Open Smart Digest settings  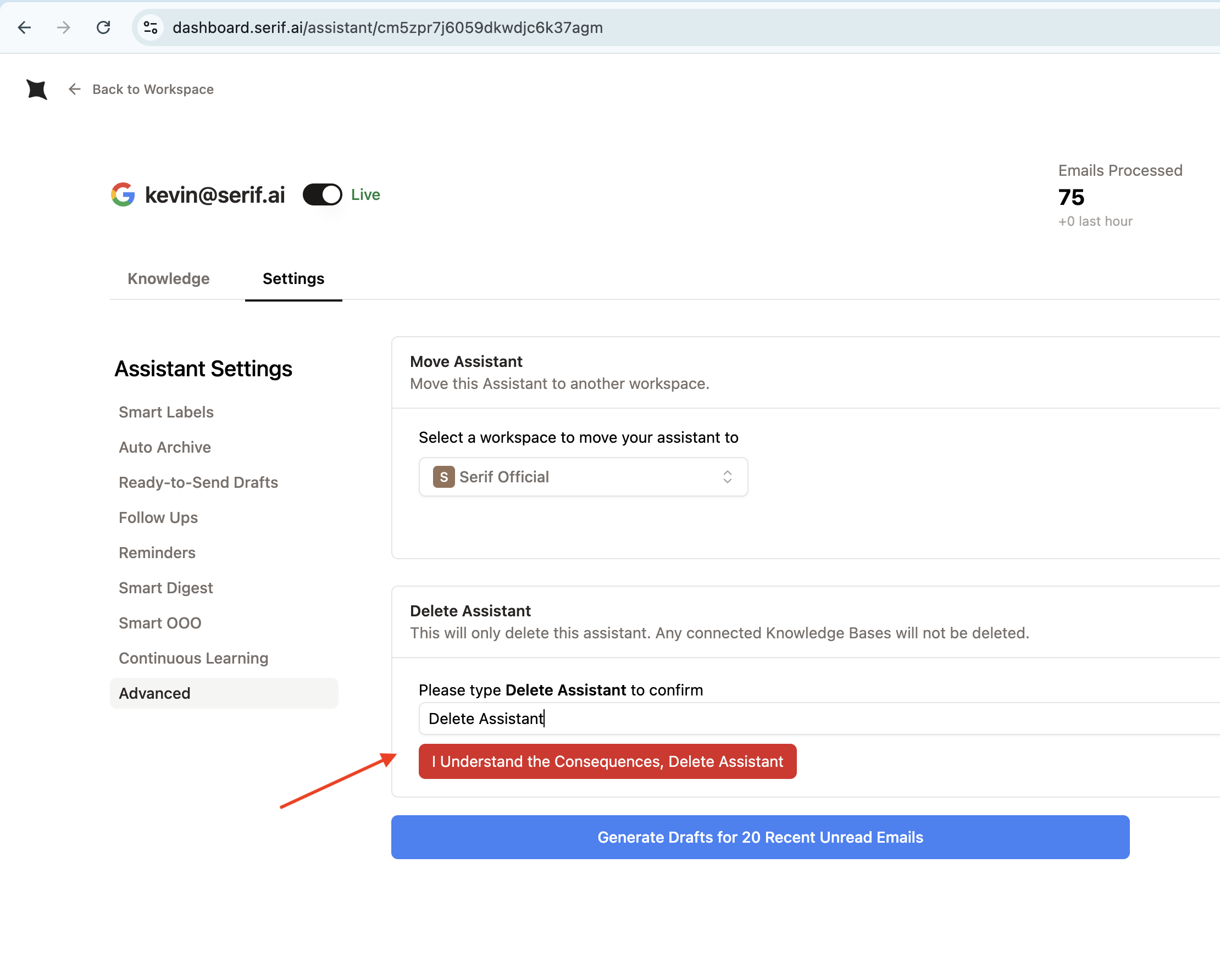pyautogui.click(x=166, y=588)
